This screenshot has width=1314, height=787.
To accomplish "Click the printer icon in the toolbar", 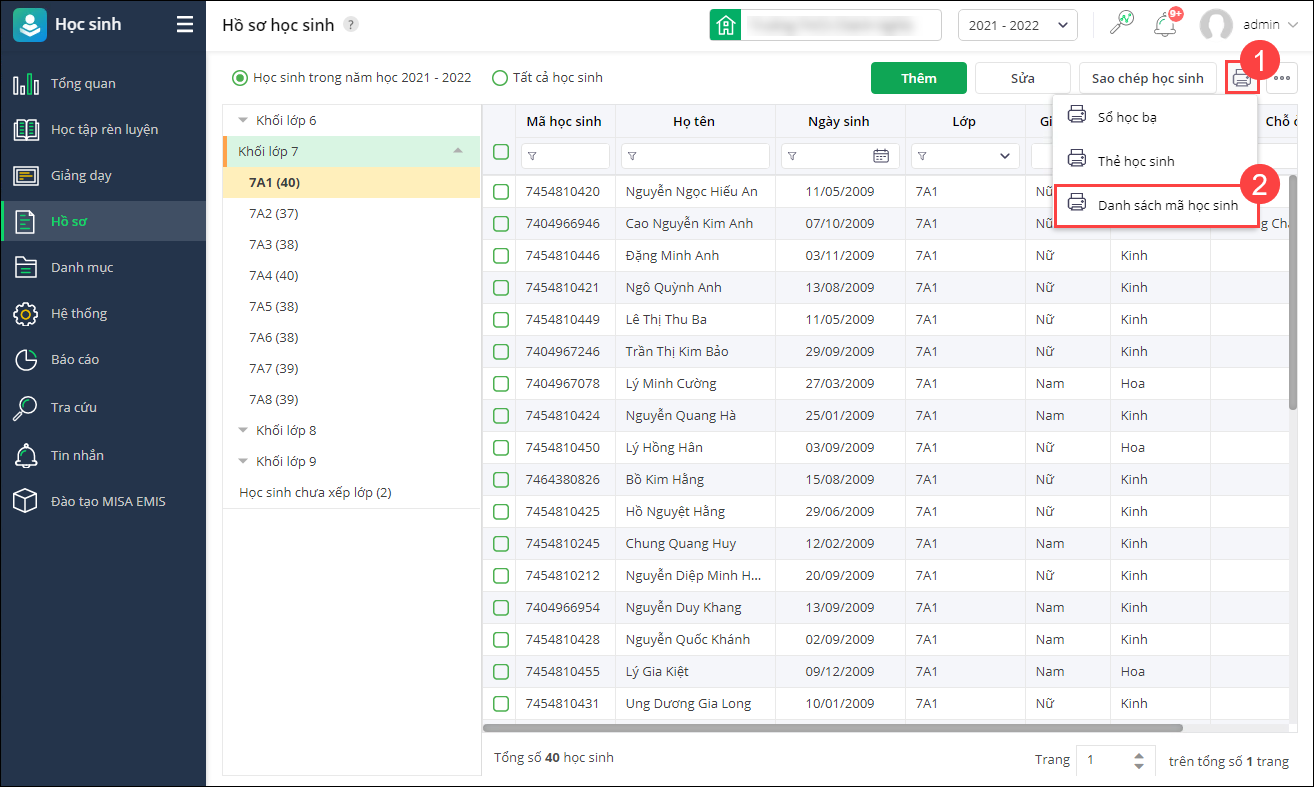I will pos(1241,78).
